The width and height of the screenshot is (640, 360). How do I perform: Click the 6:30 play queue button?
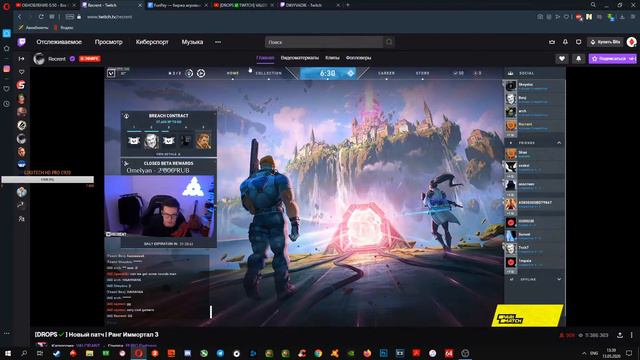328,73
